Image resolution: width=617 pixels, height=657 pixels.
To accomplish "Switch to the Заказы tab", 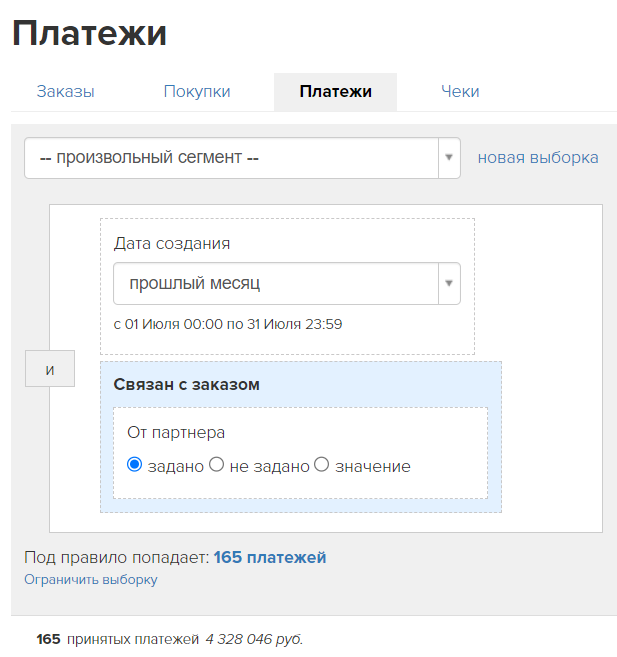I will (x=65, y=91).
